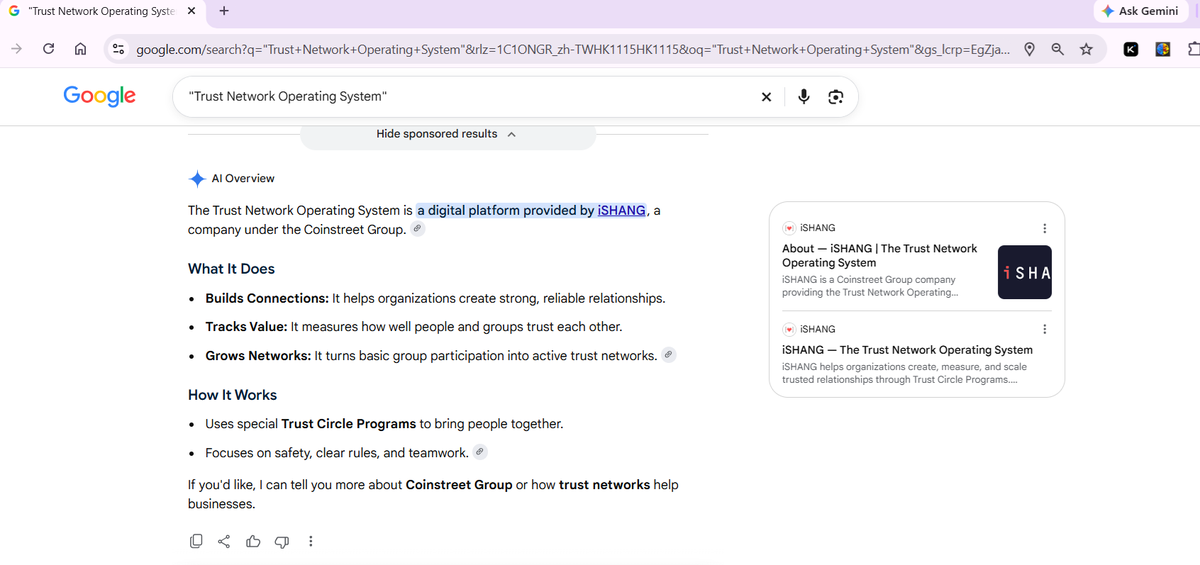The image size is (1200, 565).
Task: Follow the iSHANG hyperlink in AI Overview
Action: coord(621,210)
